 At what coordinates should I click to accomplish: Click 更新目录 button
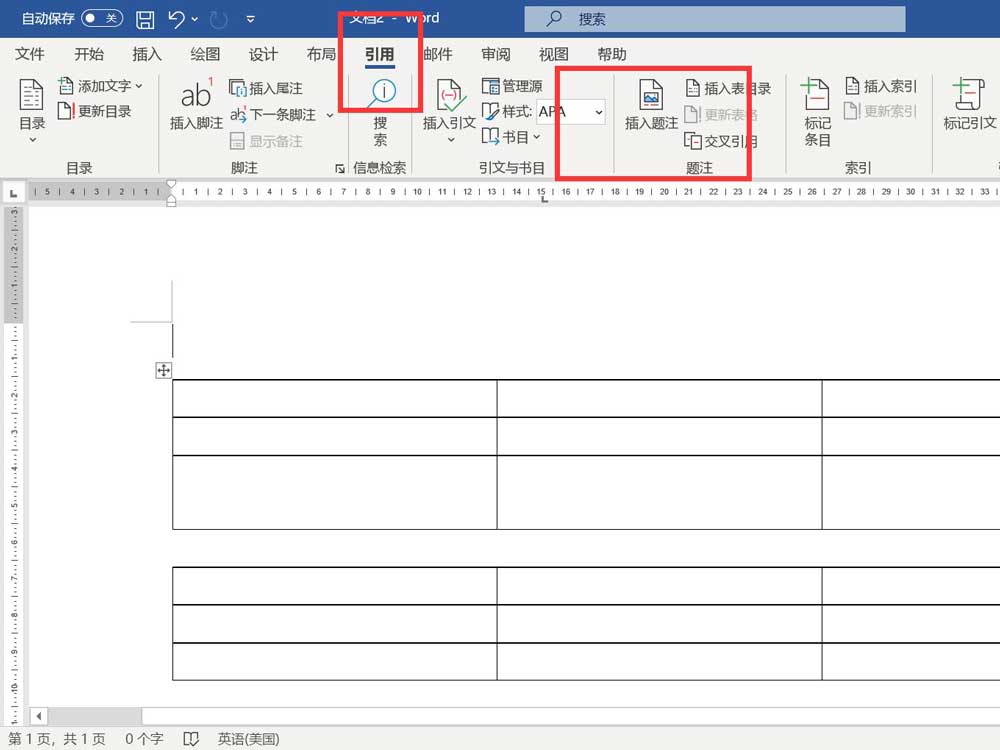(x=94, y=111)
